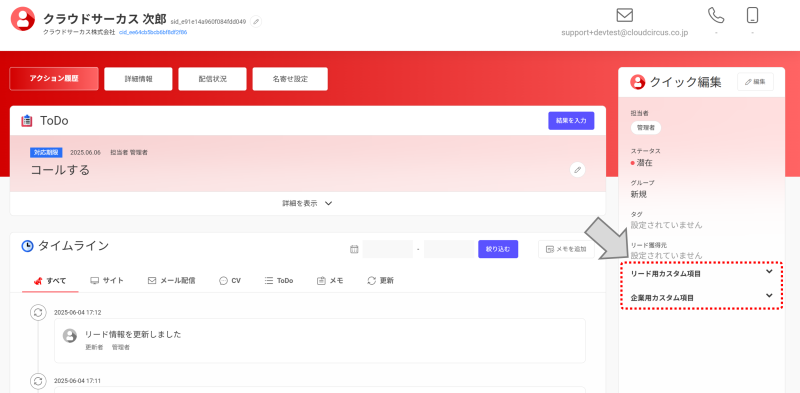Select the 更新 timeline tab
800x393 pixels.
tap(380, 281)
